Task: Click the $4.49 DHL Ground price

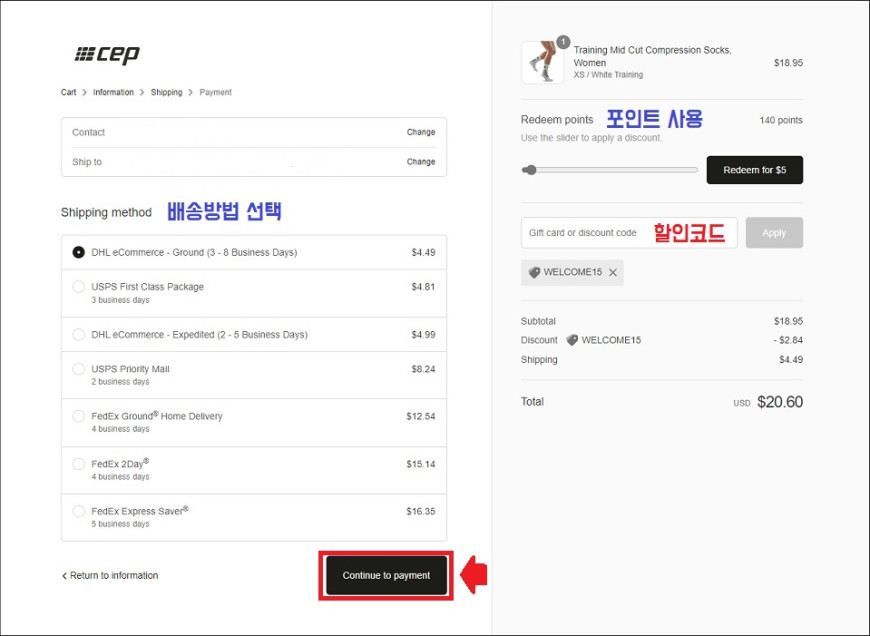Action: (423, 253)
